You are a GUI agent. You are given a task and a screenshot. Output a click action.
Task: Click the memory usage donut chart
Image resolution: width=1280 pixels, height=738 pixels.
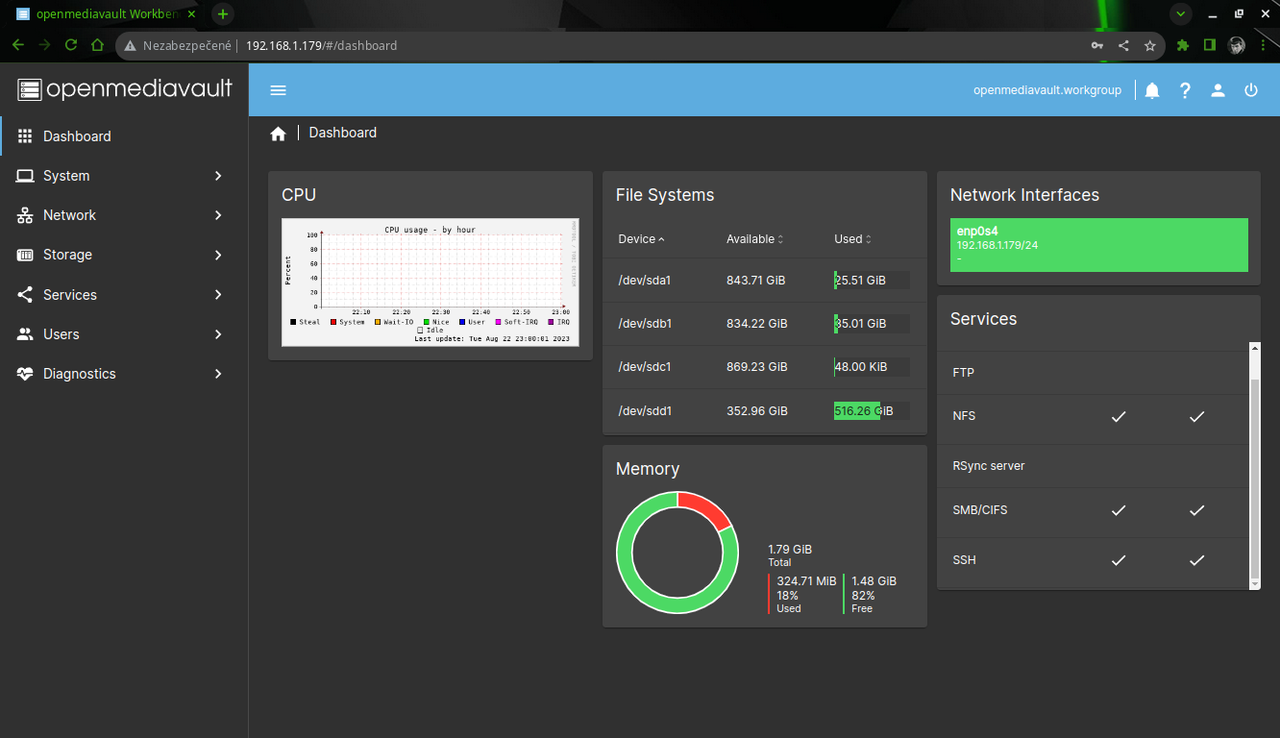pyautogui.click(x=677, y=553)
